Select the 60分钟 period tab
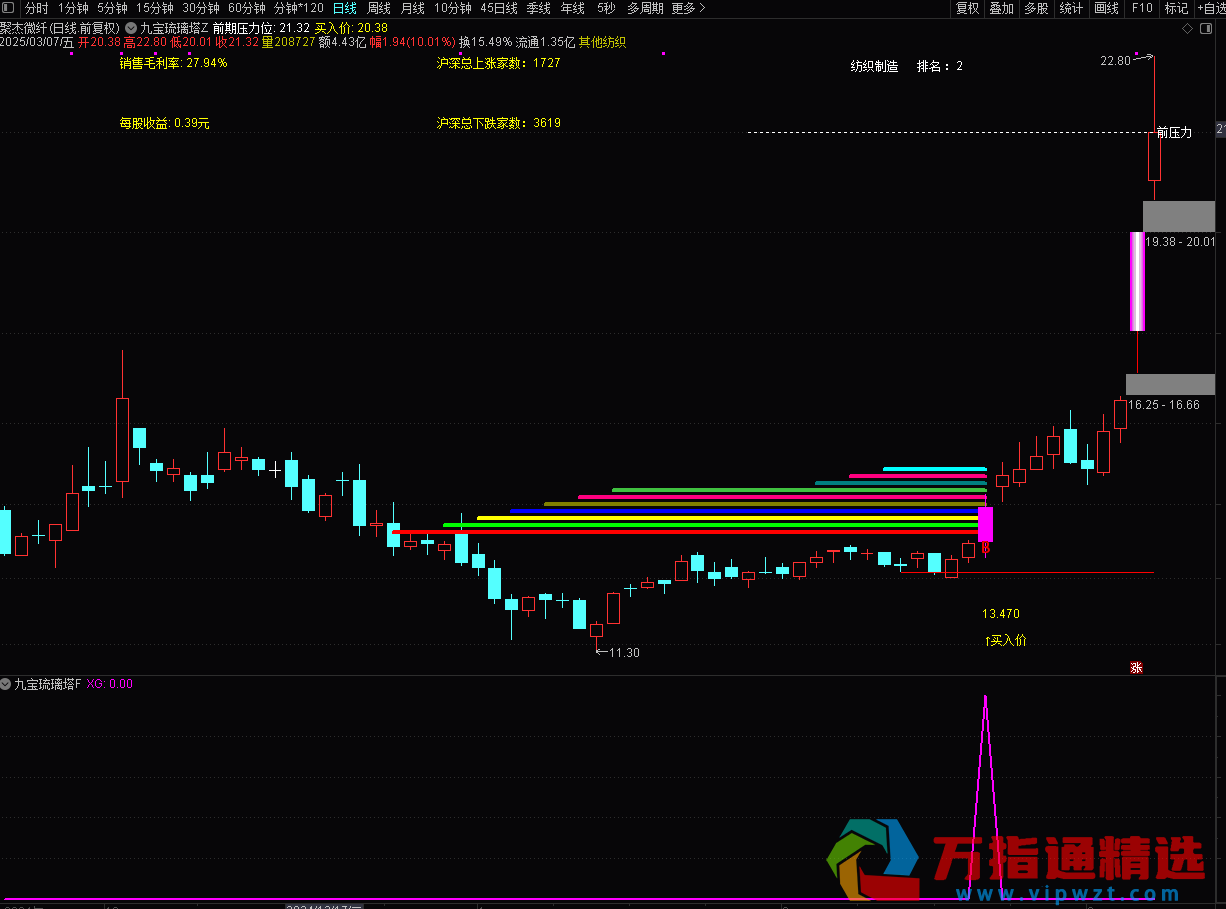 [247, 8]
